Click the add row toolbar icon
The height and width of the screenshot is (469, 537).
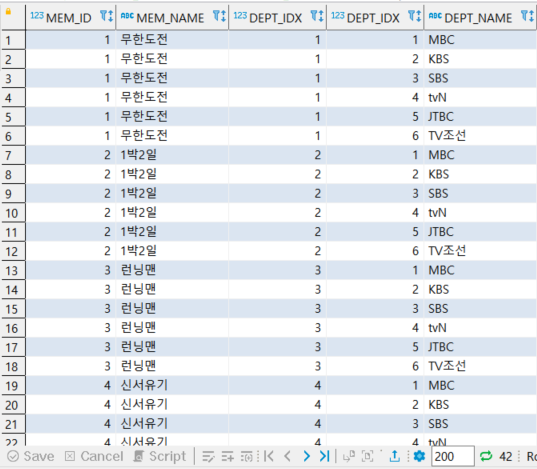227,456
